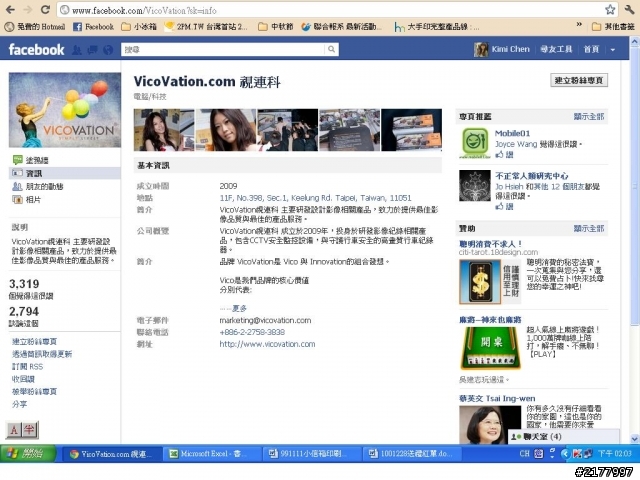640x480 pixels.
Task: Click the phone number +886-2-2758-3838
Action: point(252,332)
